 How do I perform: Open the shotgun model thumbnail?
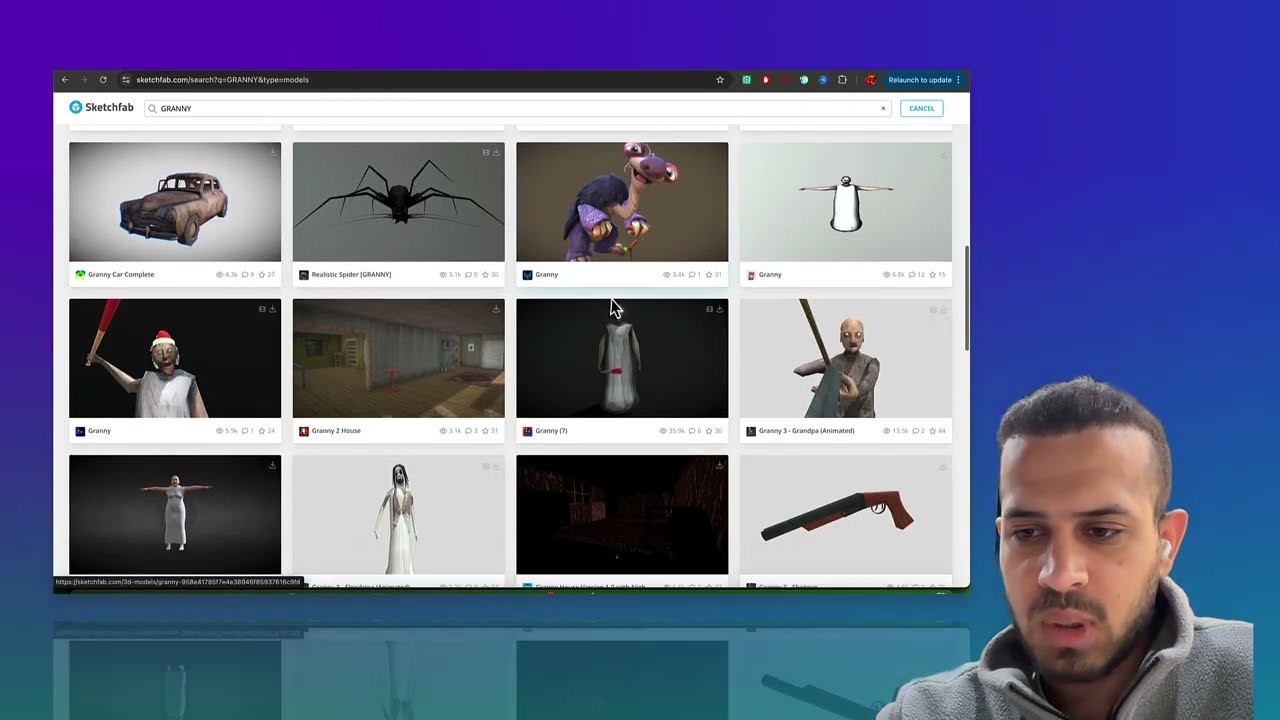(x=845, y=515)
